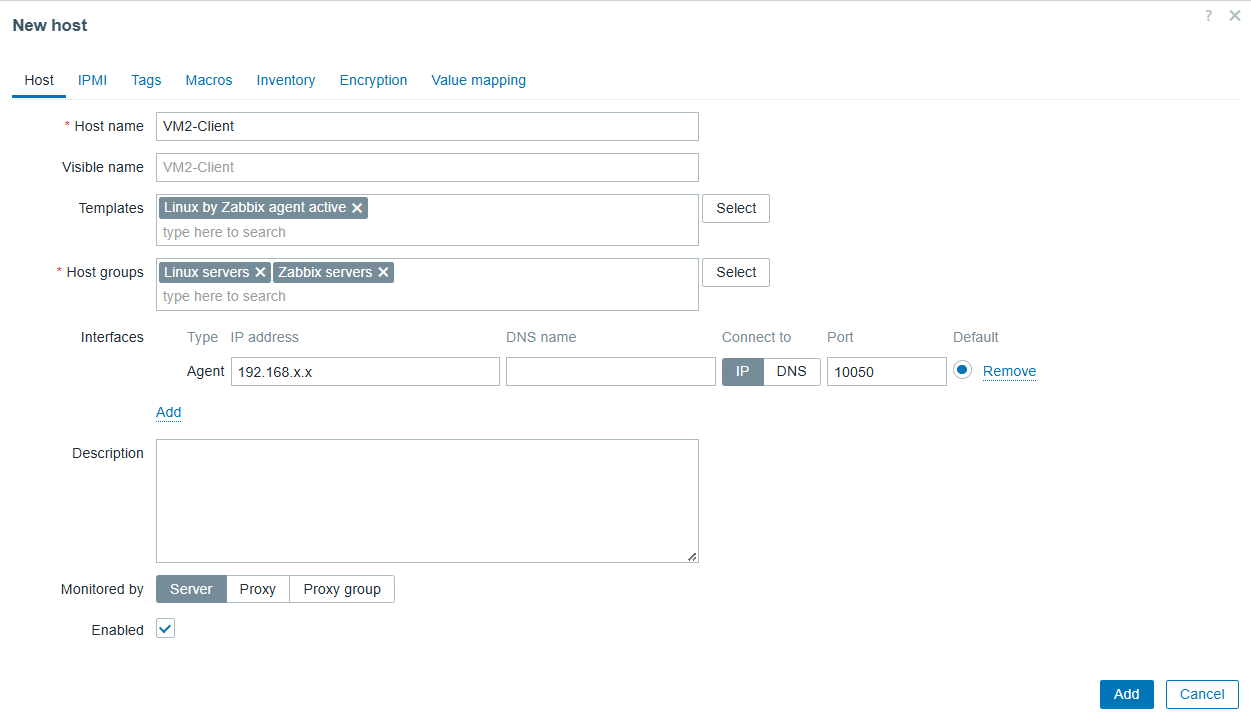Switch to the Macros tab
Image resolution: width=1251 pixels, height=718 pixels.
[x=208, y=80]
